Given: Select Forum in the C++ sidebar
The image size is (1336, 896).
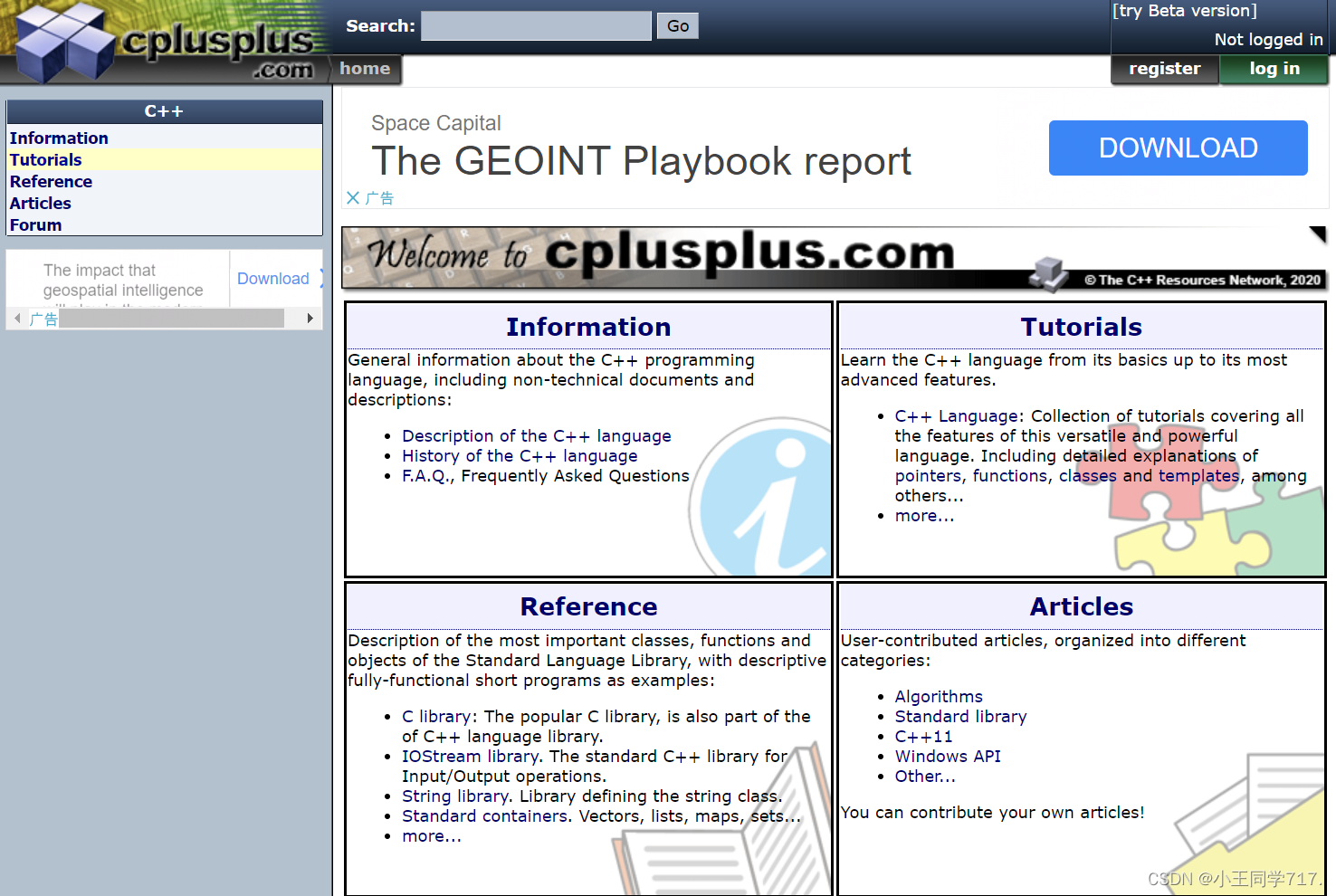Looking at the screenshot, I should pyautogui.click(x=164, y=224).
